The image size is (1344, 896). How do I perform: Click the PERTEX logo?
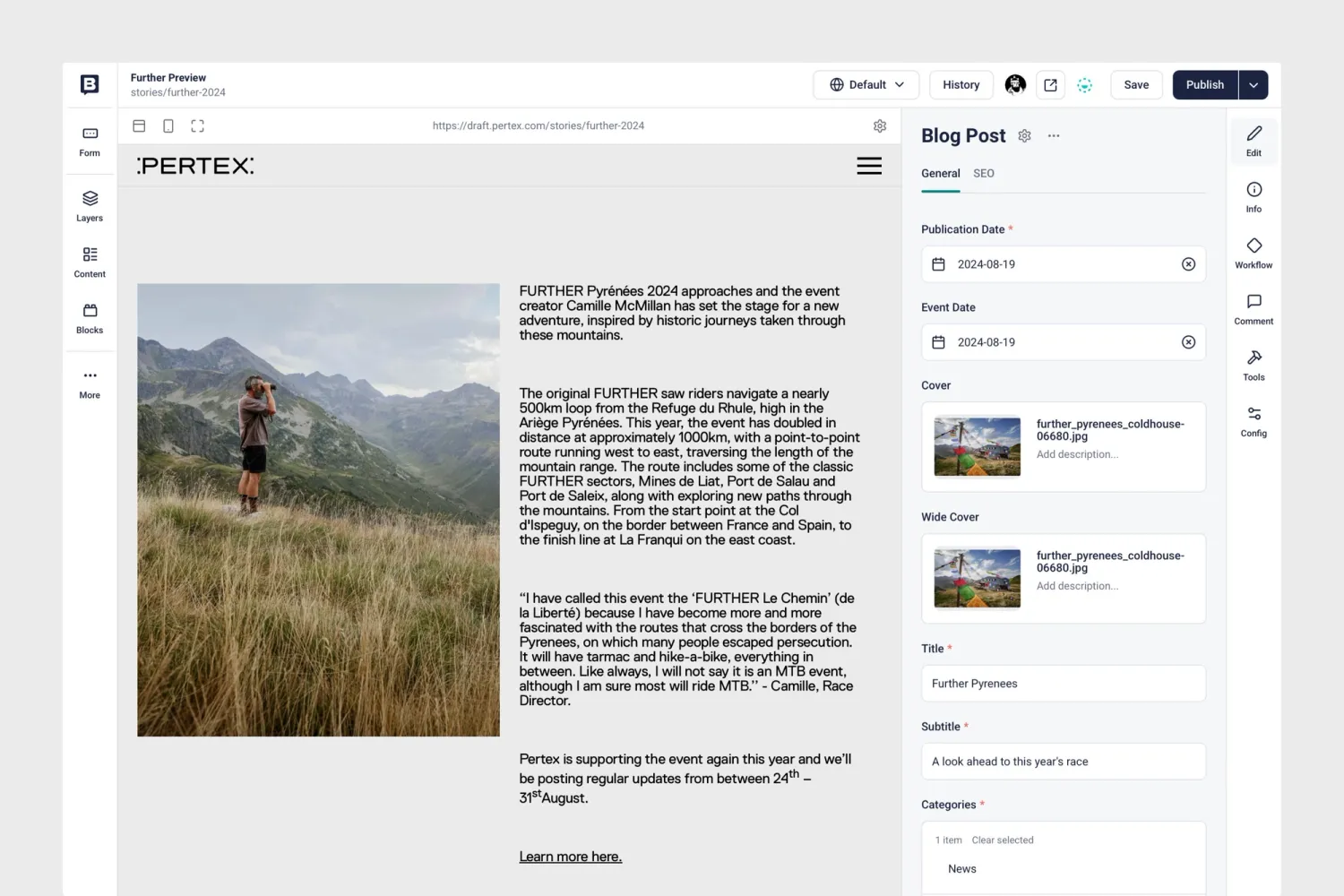pos(195,166)
